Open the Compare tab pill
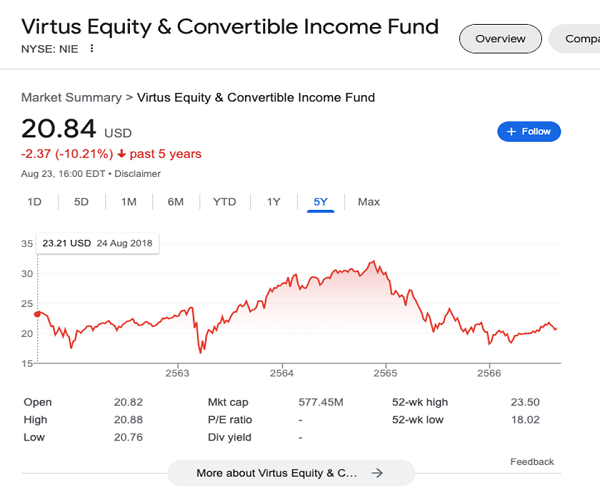 (x=575, y=39)
